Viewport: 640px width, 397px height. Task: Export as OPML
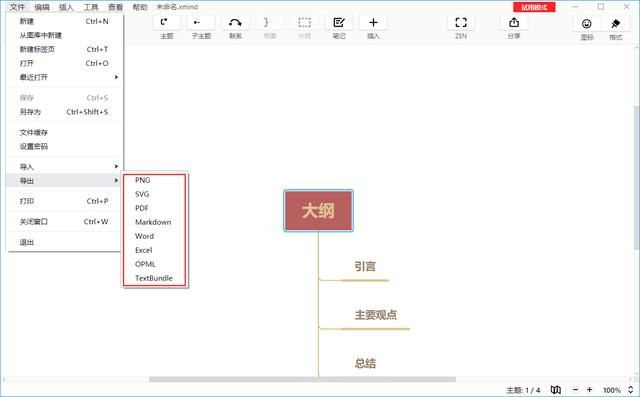(154, 264)
